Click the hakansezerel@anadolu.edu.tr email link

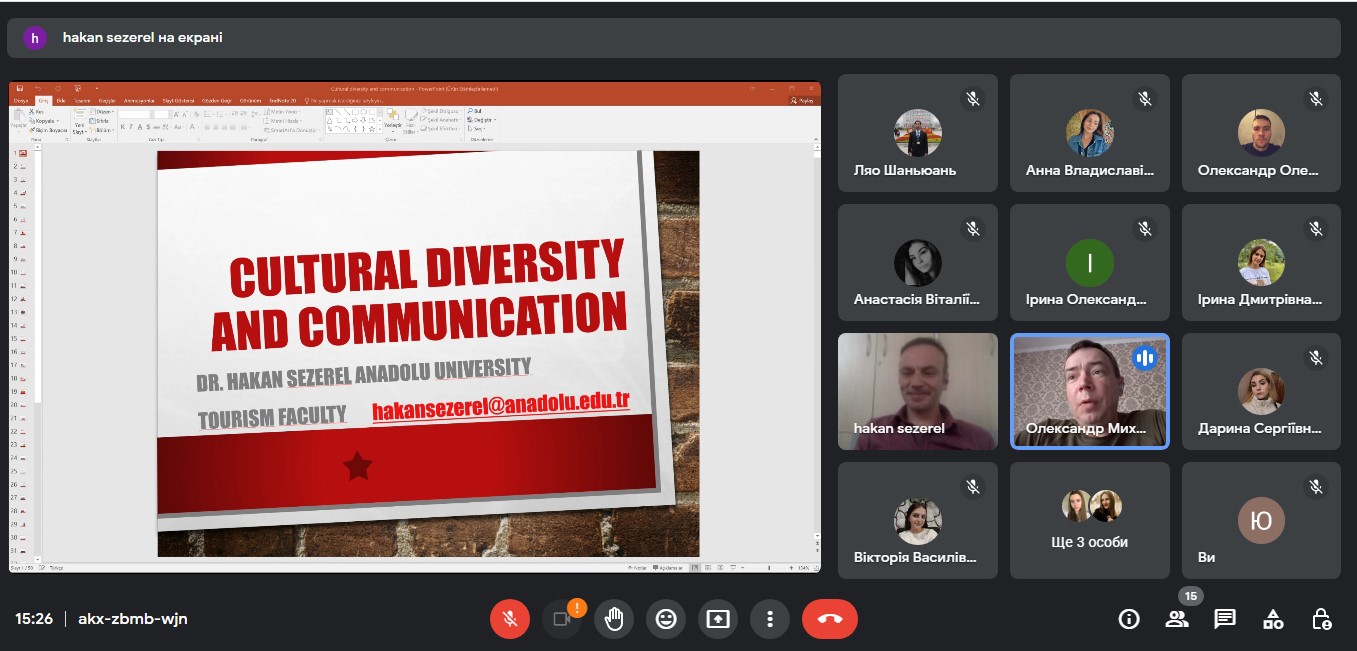pyautogui.click(x=500, y=407)
